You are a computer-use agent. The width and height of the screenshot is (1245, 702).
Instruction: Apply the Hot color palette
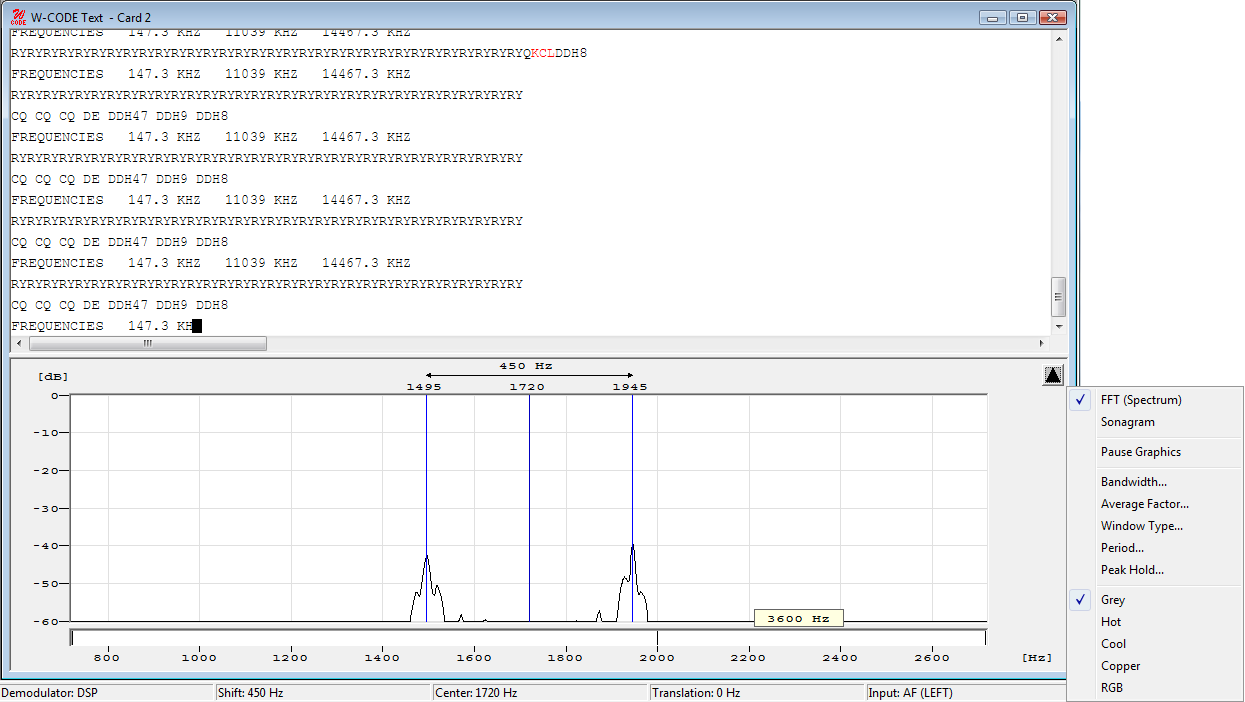pos(1110,622)
